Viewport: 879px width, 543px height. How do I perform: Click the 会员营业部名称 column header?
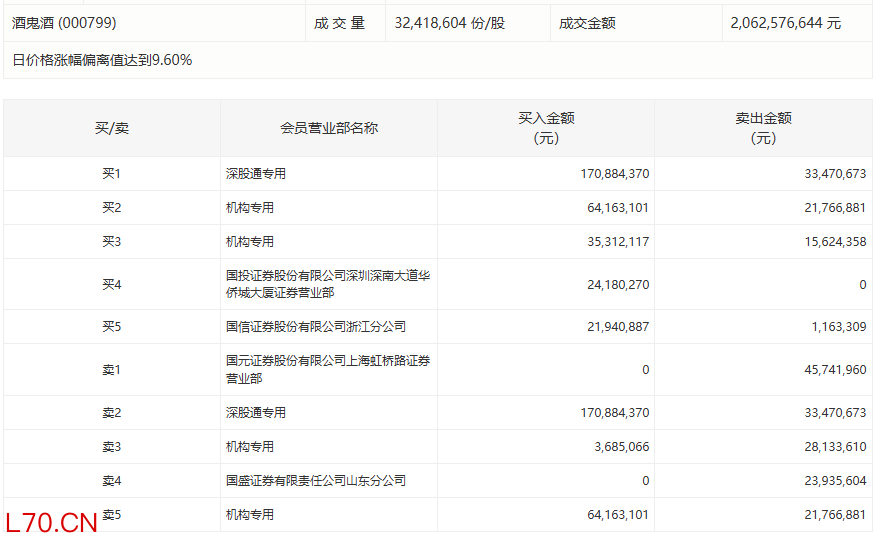[x=329, y=128]
